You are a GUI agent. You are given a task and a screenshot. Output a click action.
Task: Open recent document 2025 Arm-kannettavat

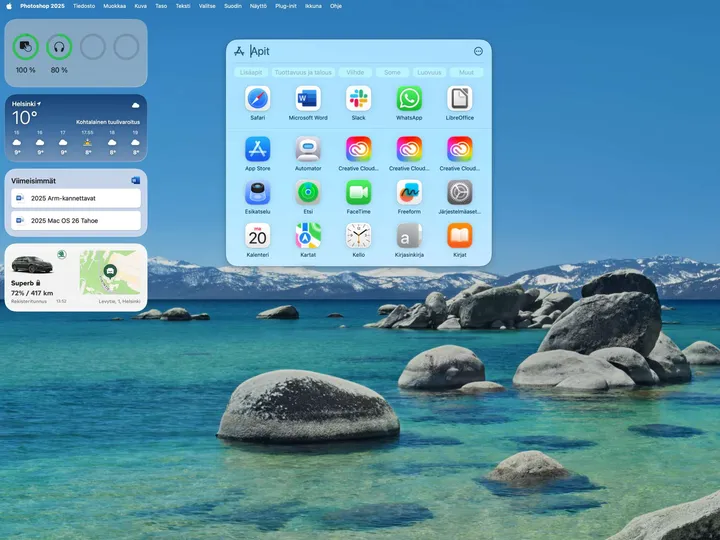click(76, 198)
